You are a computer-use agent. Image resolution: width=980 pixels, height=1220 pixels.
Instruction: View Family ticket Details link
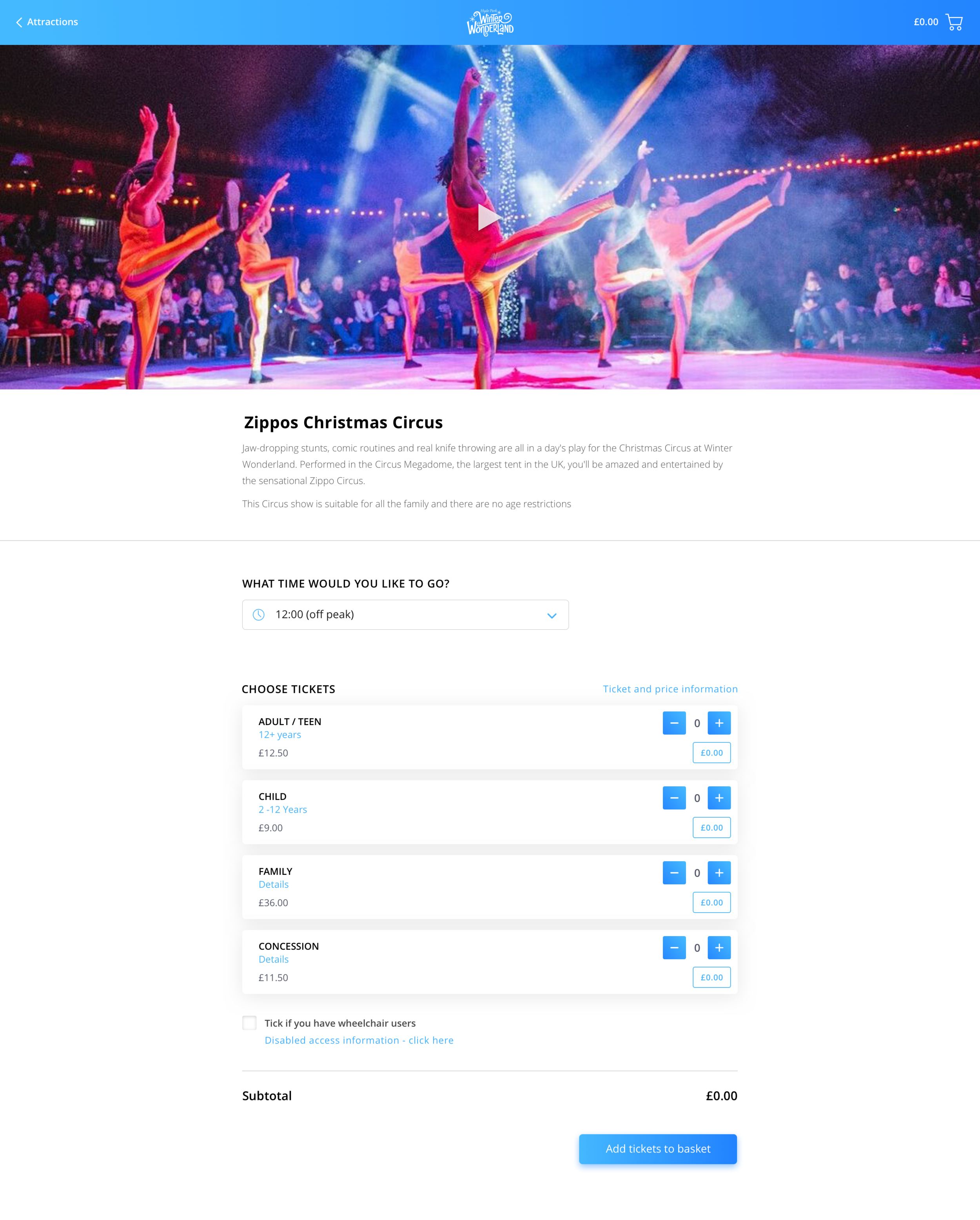coord(274,884)
